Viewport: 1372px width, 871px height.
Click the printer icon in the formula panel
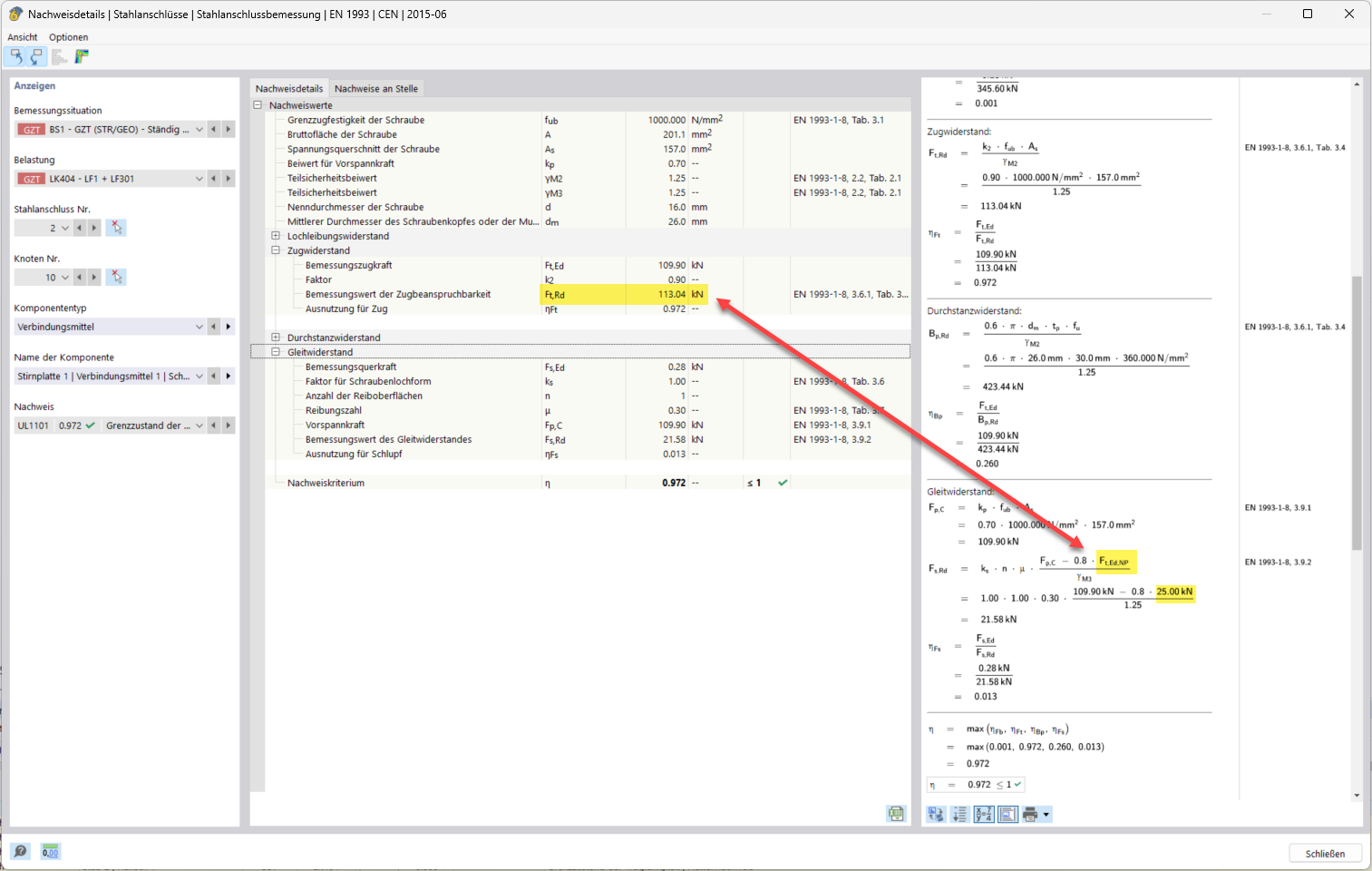(1032, 814)
